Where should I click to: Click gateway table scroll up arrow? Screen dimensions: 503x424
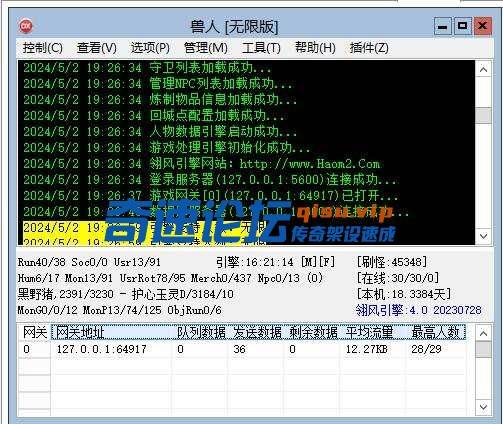pyautogui.click(x=483, y=333)
